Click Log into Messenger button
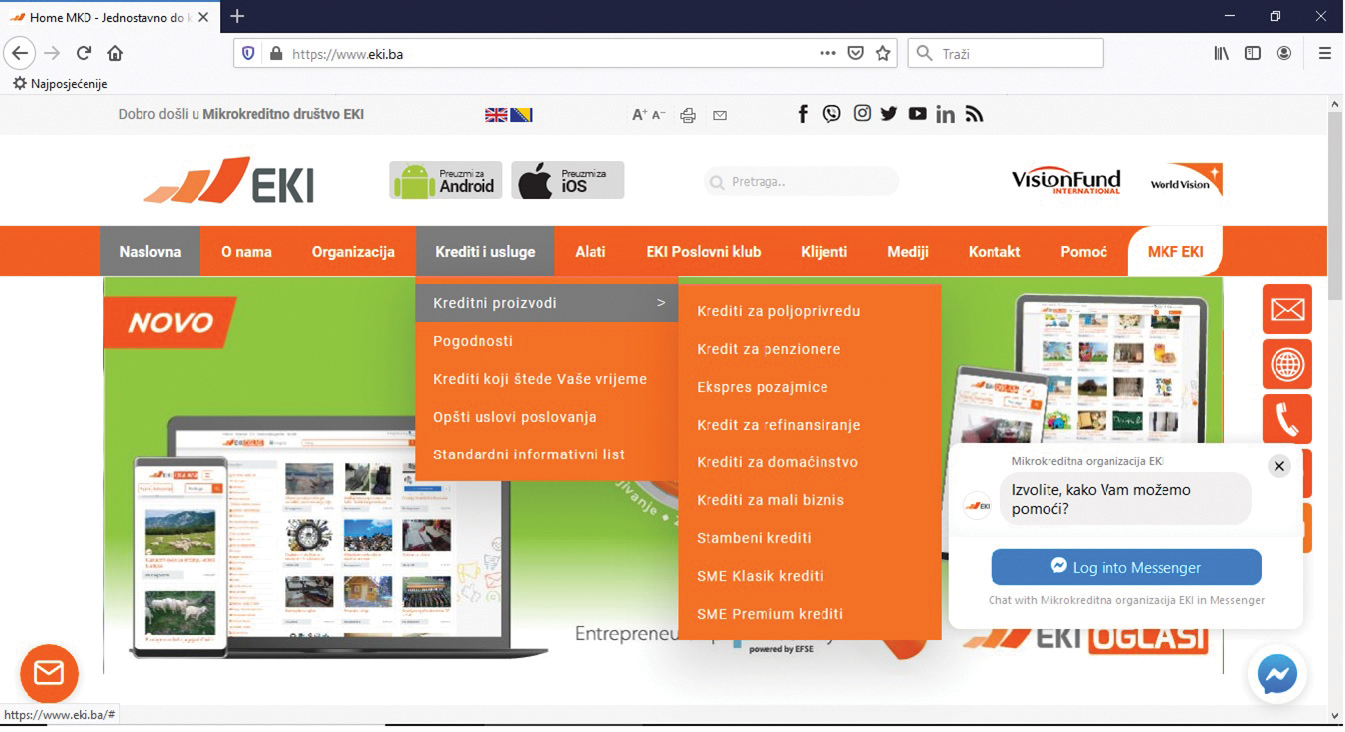Screen dimensions: 1345x732 1126,567
